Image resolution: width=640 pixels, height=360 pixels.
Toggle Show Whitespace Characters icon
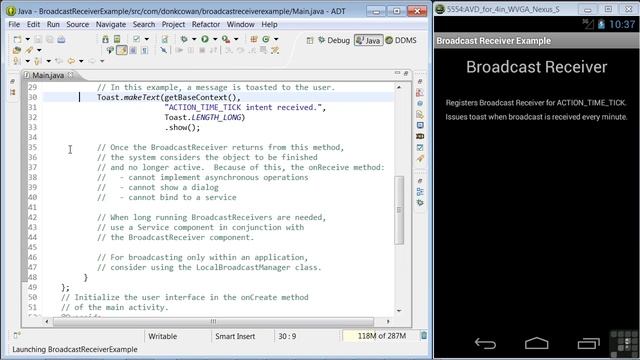pyautogui.click(x=145, y=50)
